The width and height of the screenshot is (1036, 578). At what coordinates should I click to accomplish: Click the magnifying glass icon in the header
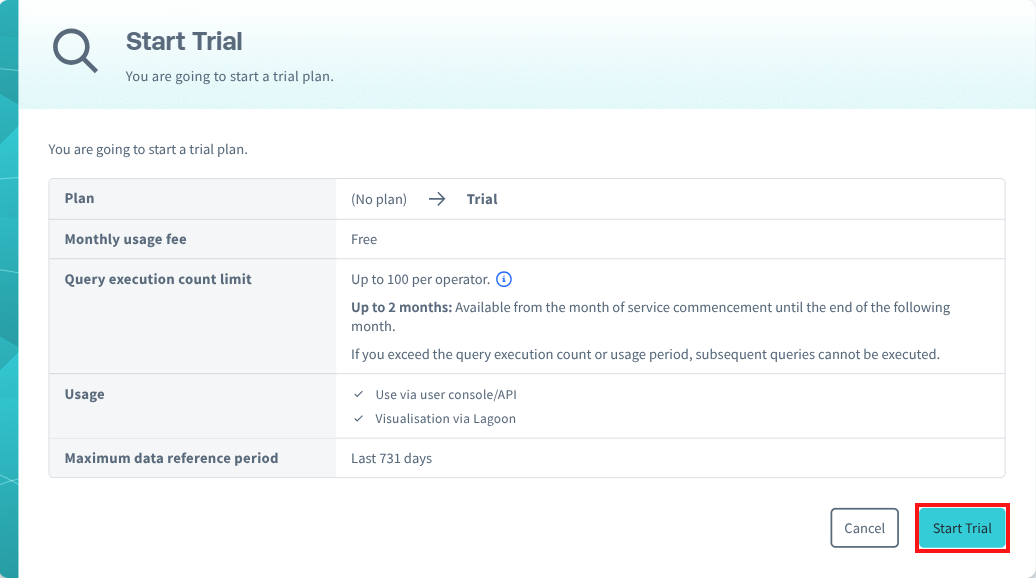pos(75,48)
